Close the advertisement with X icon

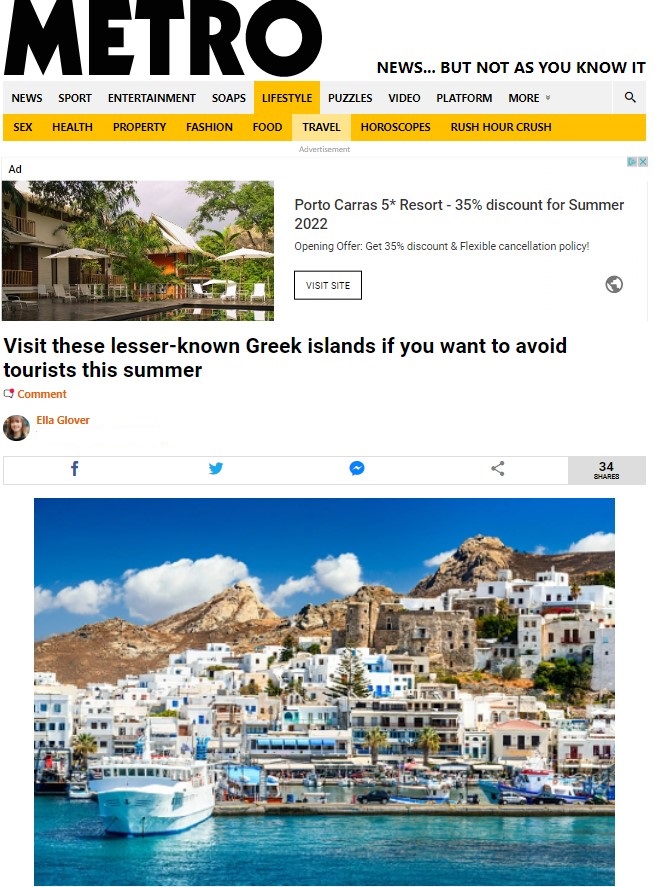pyautogui.click(x=643, y=162)
